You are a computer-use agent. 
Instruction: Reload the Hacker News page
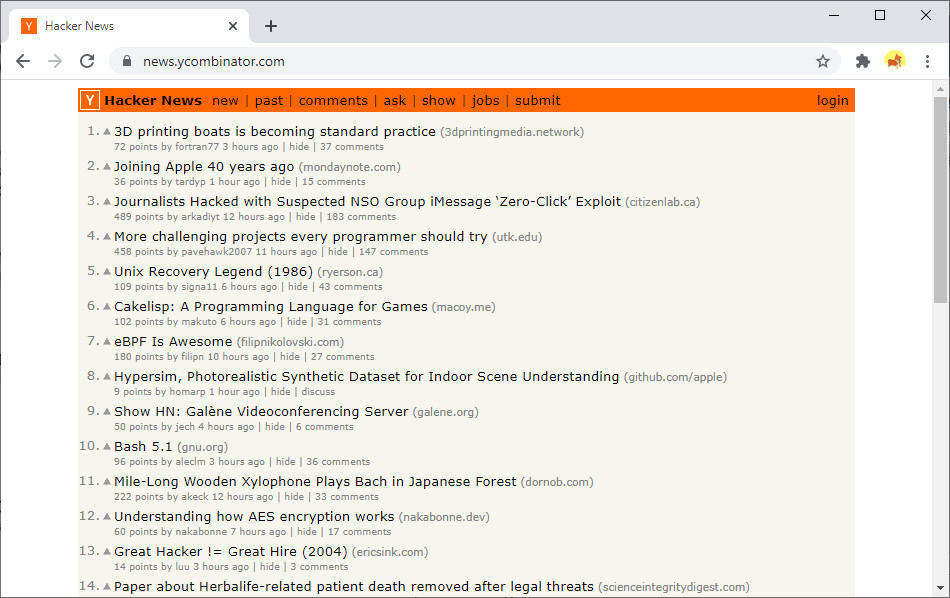(87, 61)
